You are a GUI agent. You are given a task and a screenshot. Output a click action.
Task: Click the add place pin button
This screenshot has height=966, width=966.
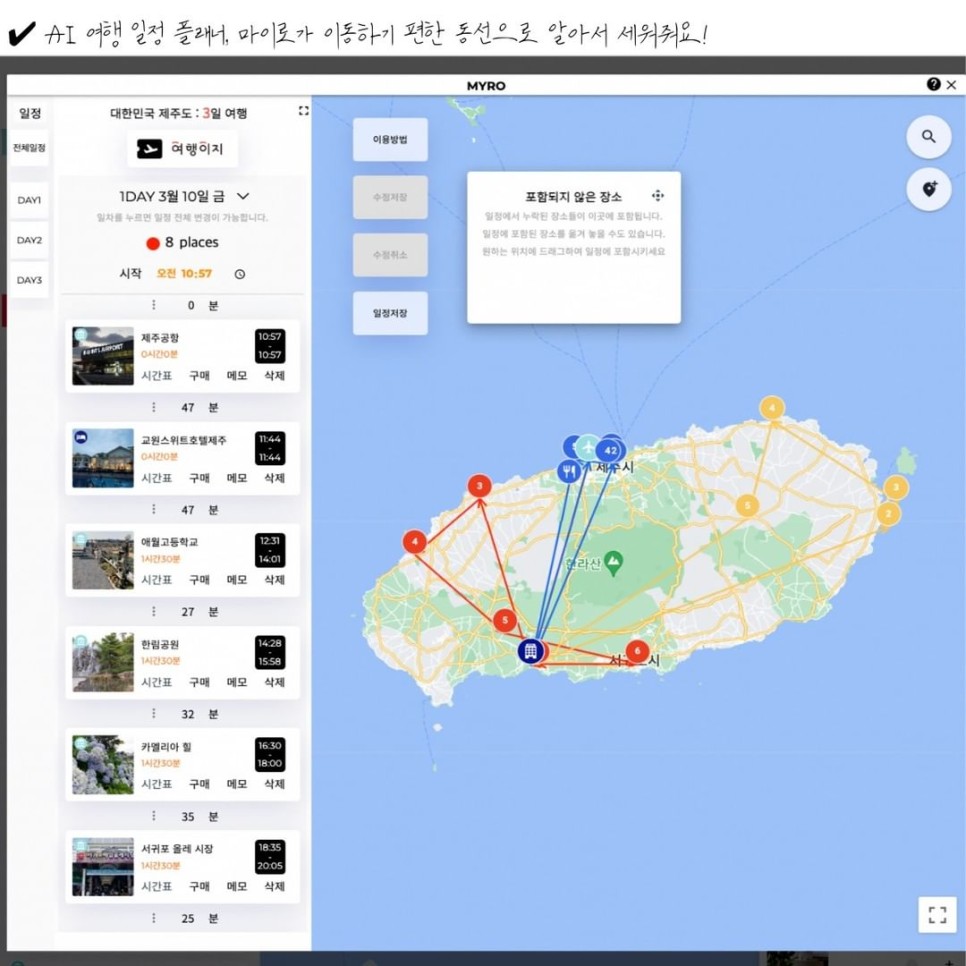928,189
